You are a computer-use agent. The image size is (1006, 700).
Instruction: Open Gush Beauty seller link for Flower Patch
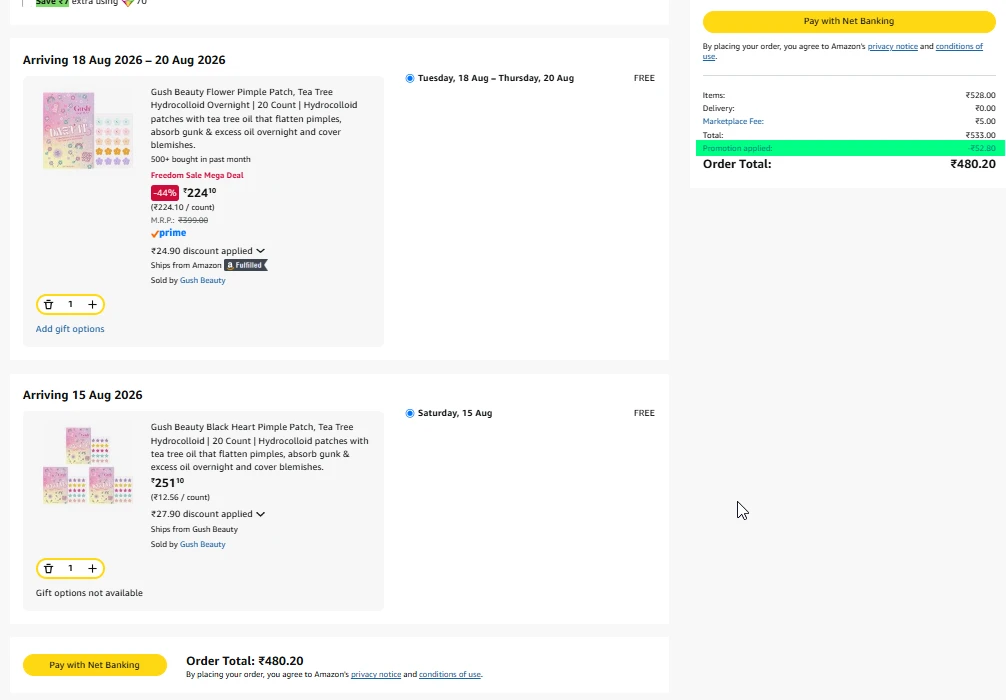203,280
